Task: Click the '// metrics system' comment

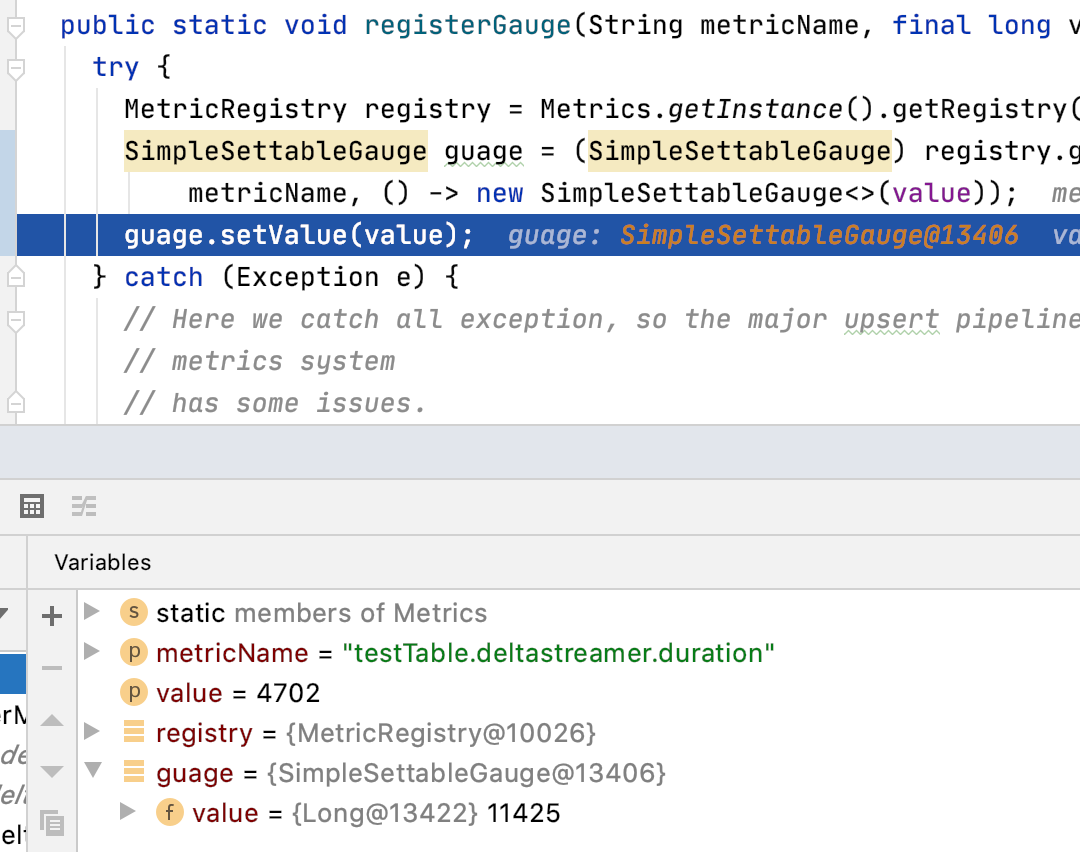Action: coord(260,361)
